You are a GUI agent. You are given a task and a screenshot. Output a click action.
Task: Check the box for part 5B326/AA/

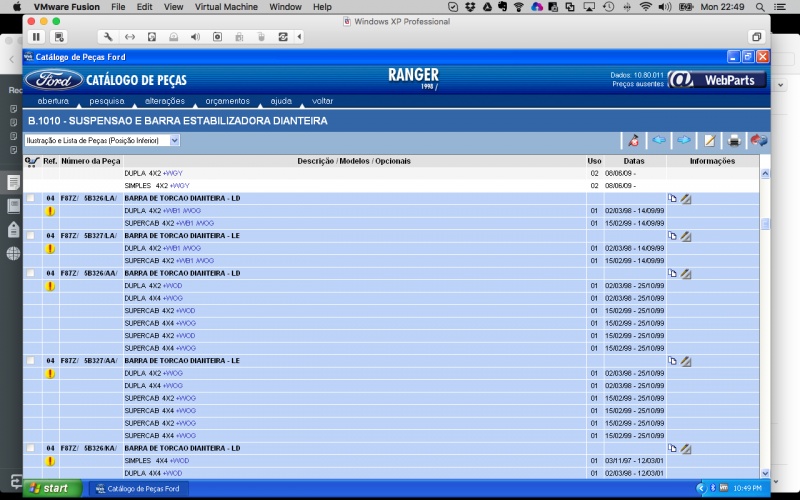(x=31, y=273)
